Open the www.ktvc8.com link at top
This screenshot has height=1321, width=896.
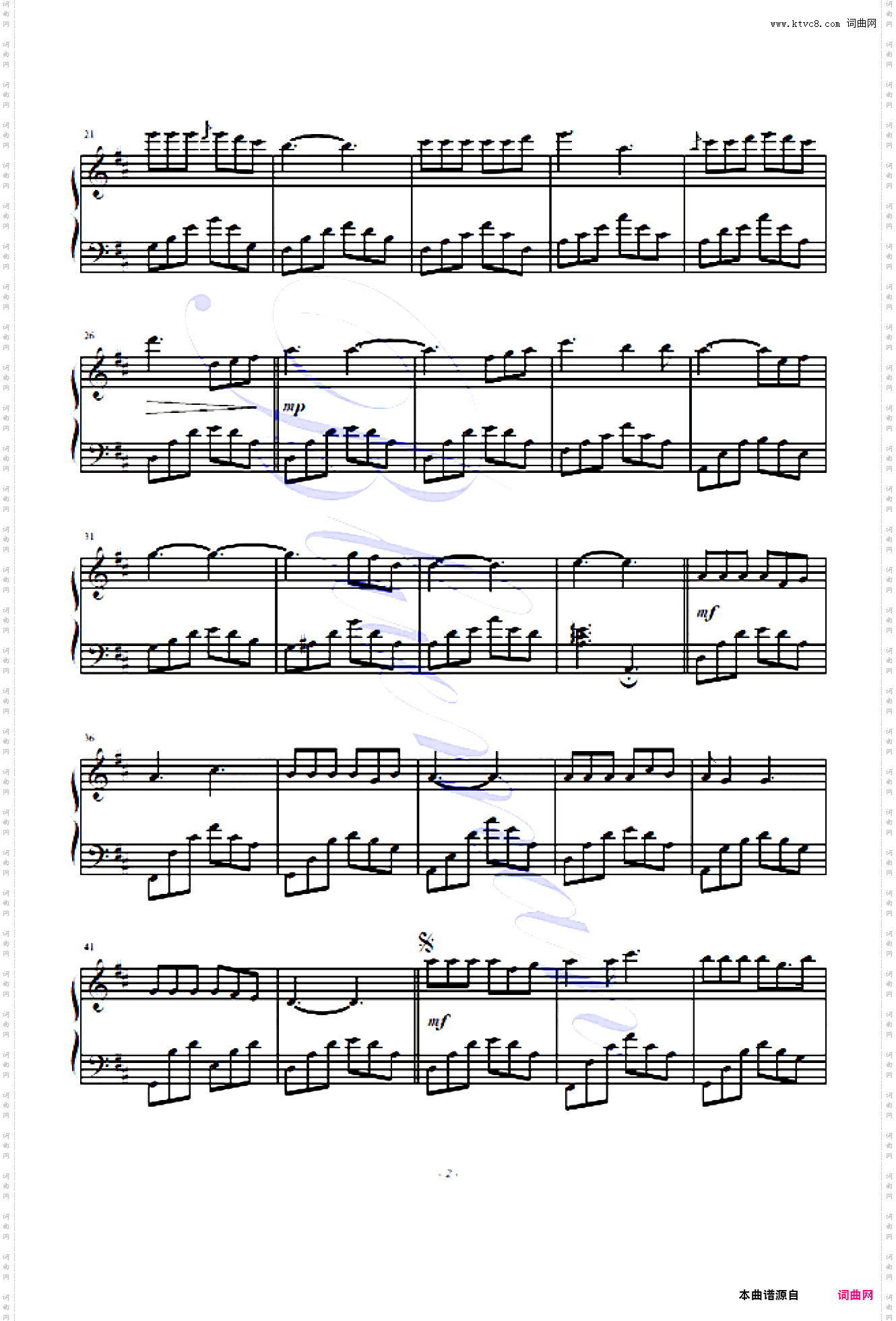tap(805, 24)
